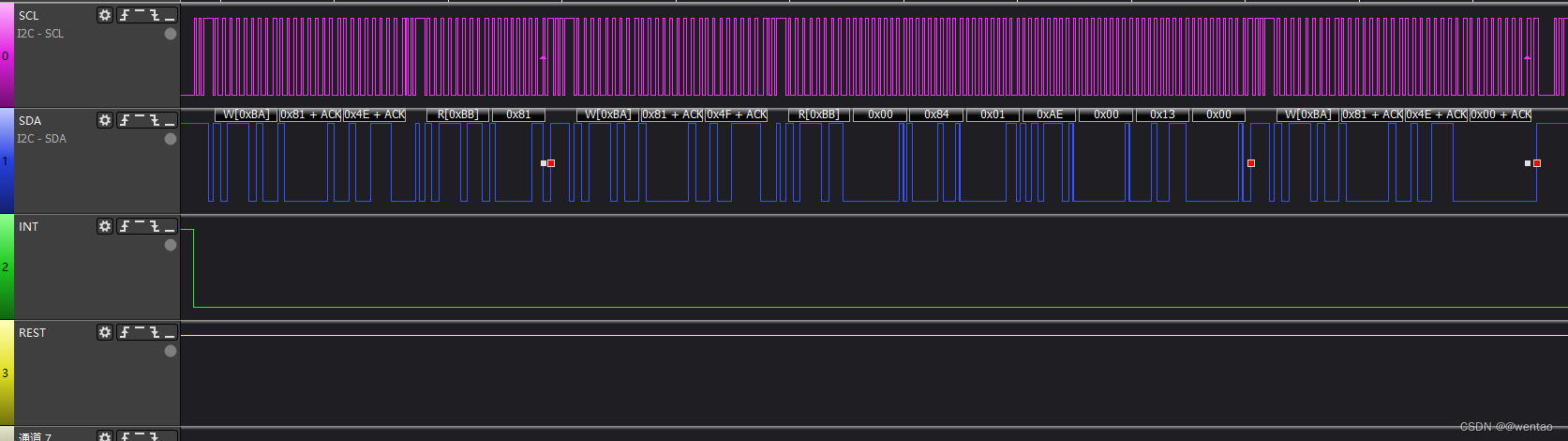Select the '0x4F + ACK' decoded byte bubble

[x=737, y=114]
